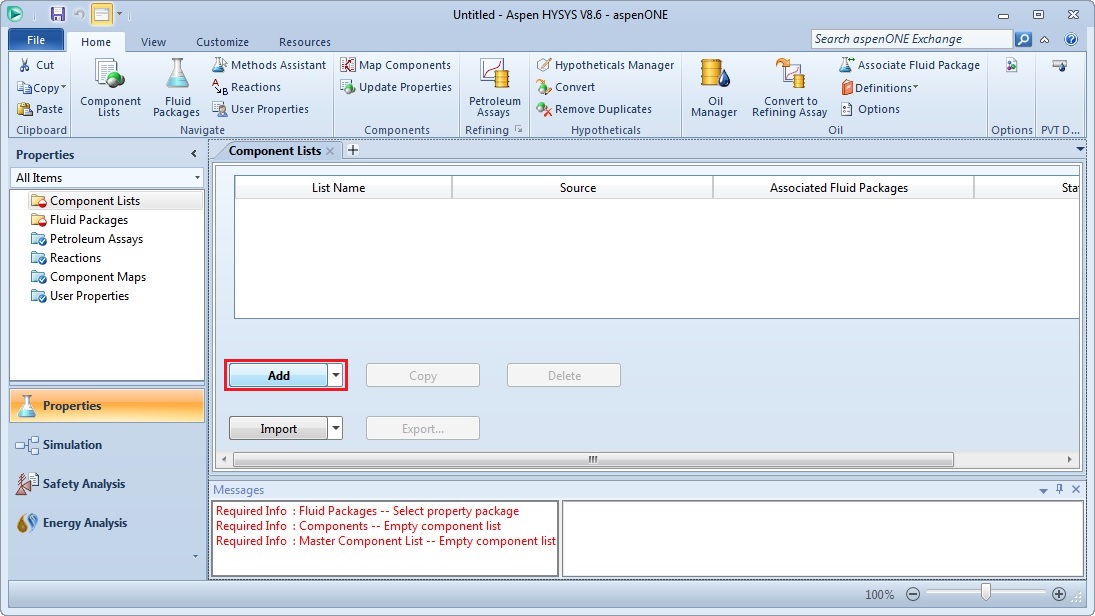This screenshot has width=1095, height=616.
Task: Open the All Items filter dropdown
Action: pyautogui.click(x=106, y=178)
